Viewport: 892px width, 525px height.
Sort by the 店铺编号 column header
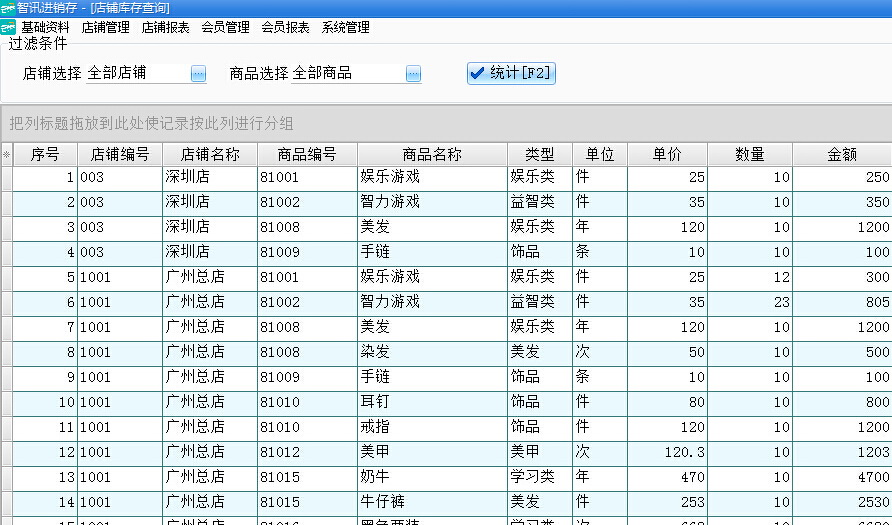click(x=120, y=154)
